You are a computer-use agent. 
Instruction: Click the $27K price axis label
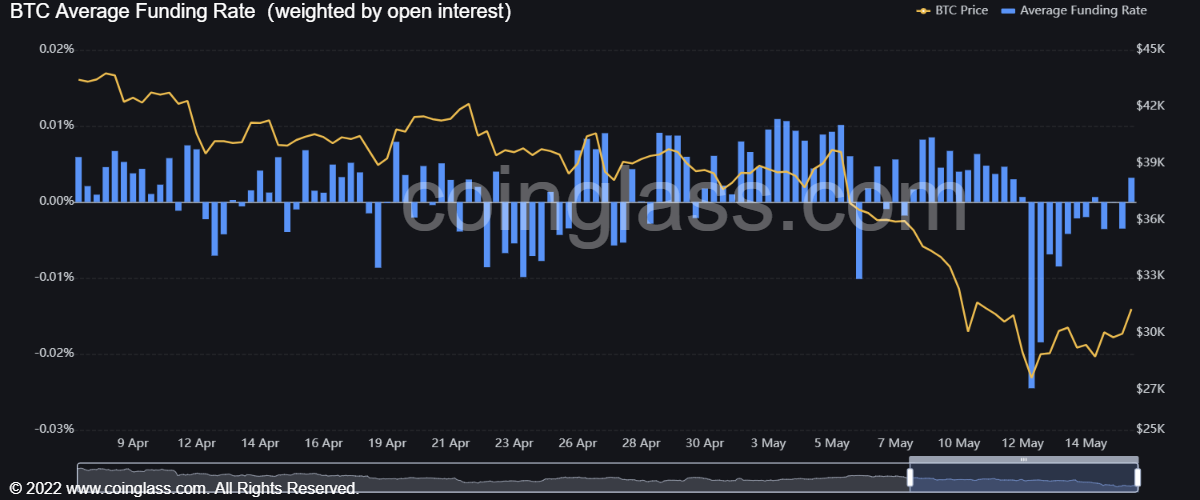tap(1152, 390)
